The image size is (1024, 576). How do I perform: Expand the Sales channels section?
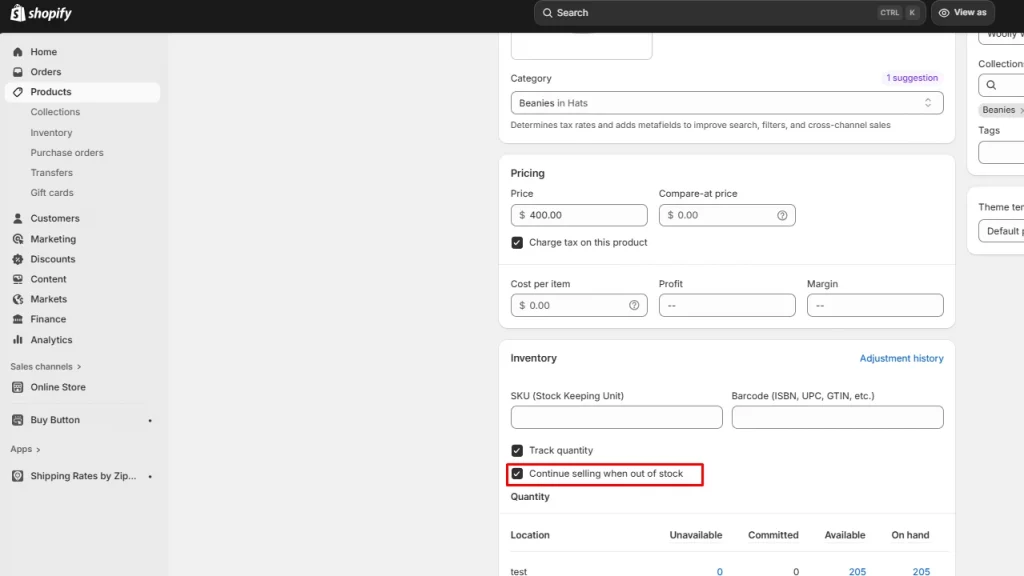(x=79, y=367)
